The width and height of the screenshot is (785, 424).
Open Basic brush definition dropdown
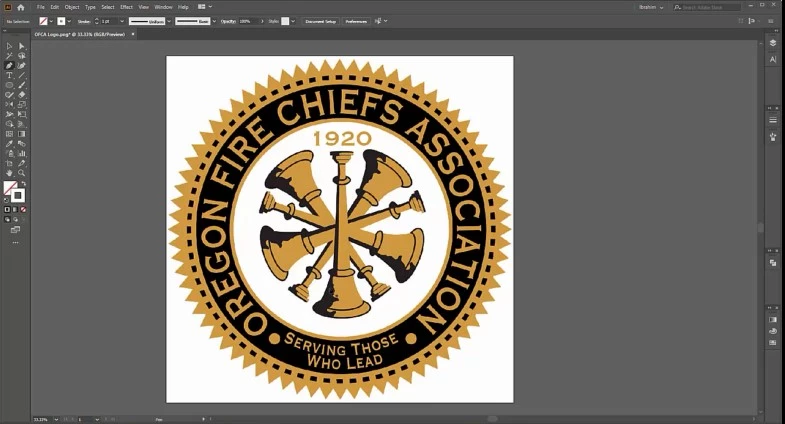click(x=214, y=22)
